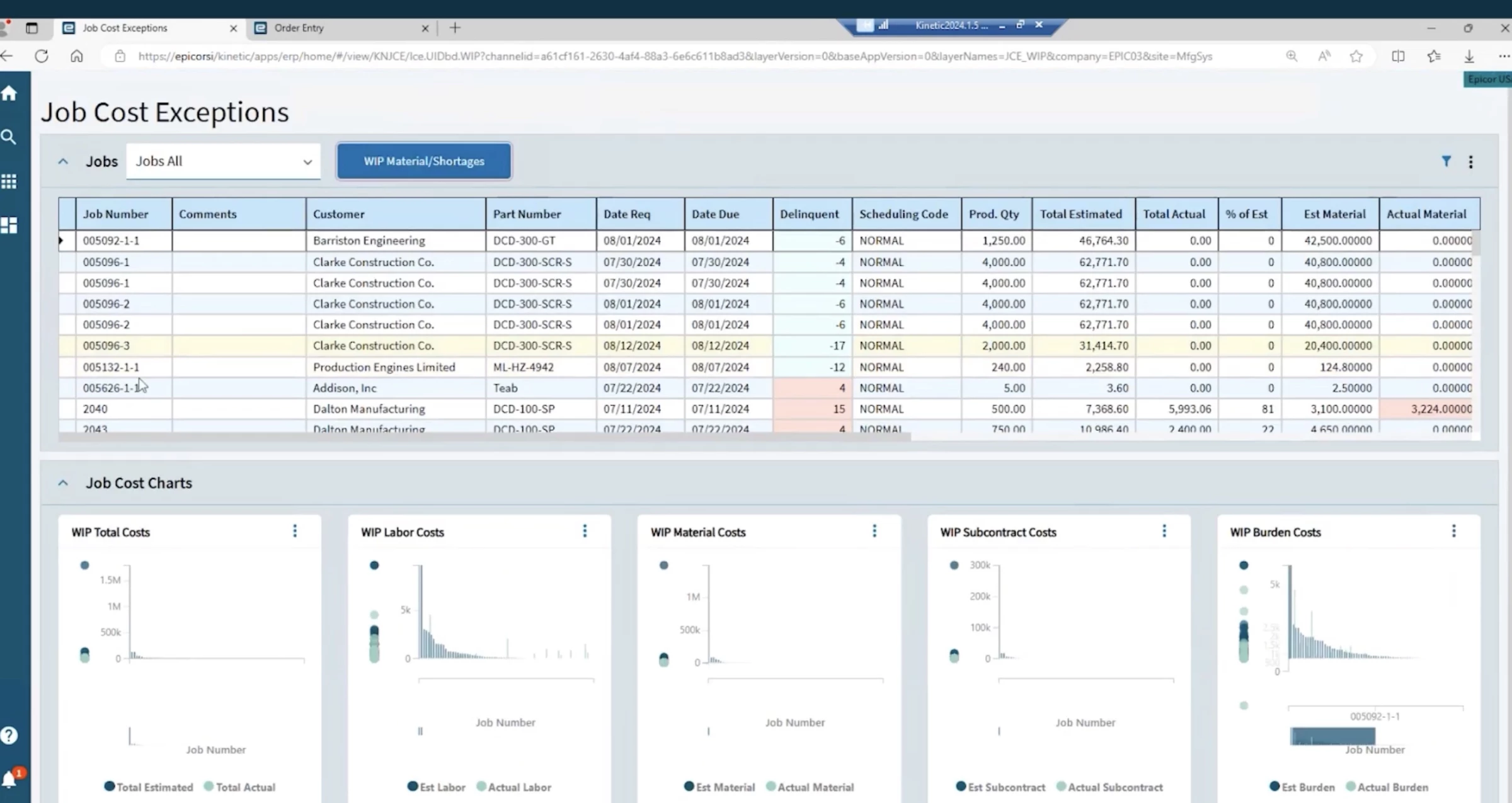Viewport: 1512px width, 803px height.
Task: Click the browser home button
Action: (x=77, y=56)
